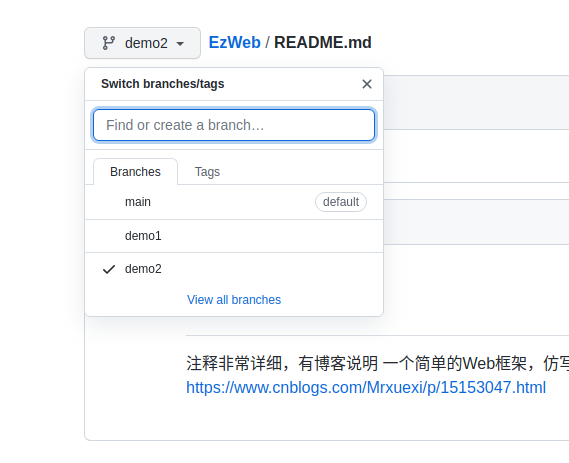The image size is (569, 463).
Task: Focus the Find or create a branch field
Action: click(x=234, y=125)
